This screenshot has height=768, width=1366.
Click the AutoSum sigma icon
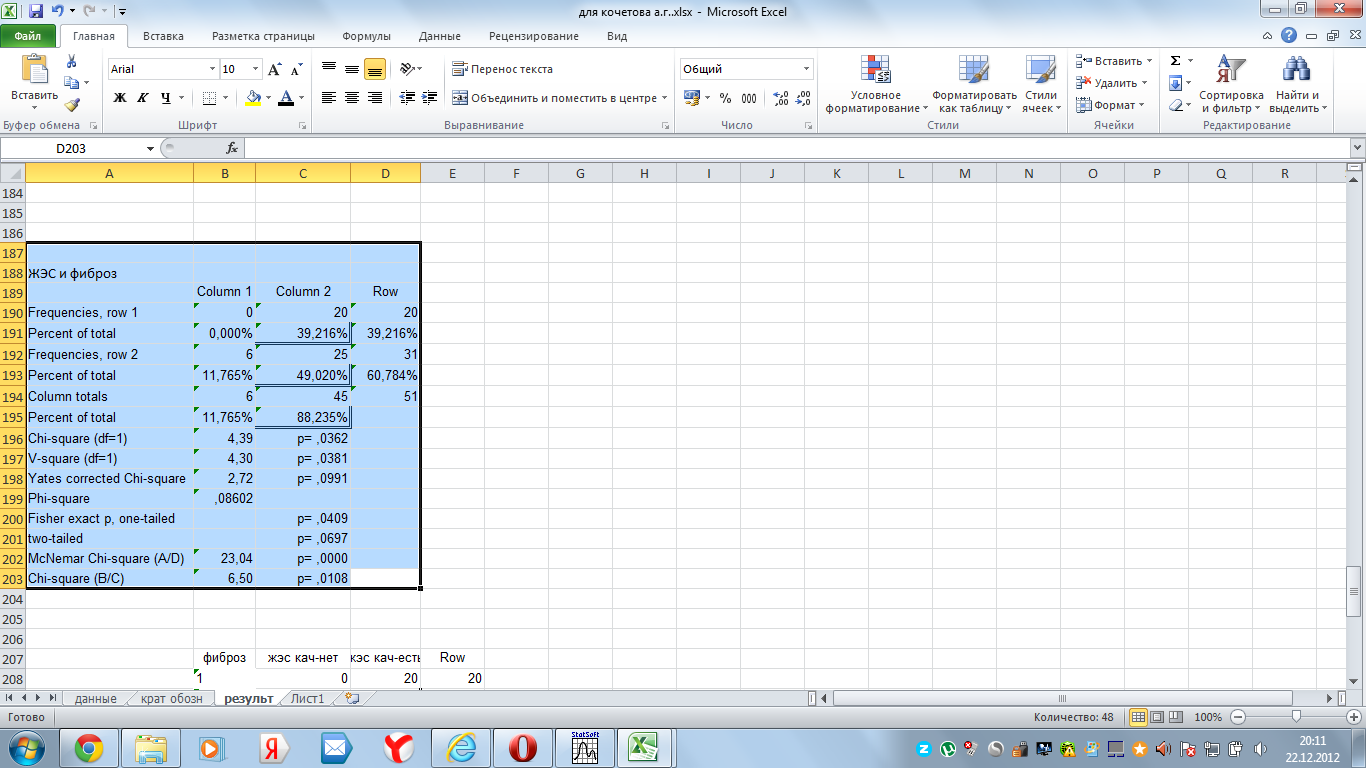point(1176,61)
